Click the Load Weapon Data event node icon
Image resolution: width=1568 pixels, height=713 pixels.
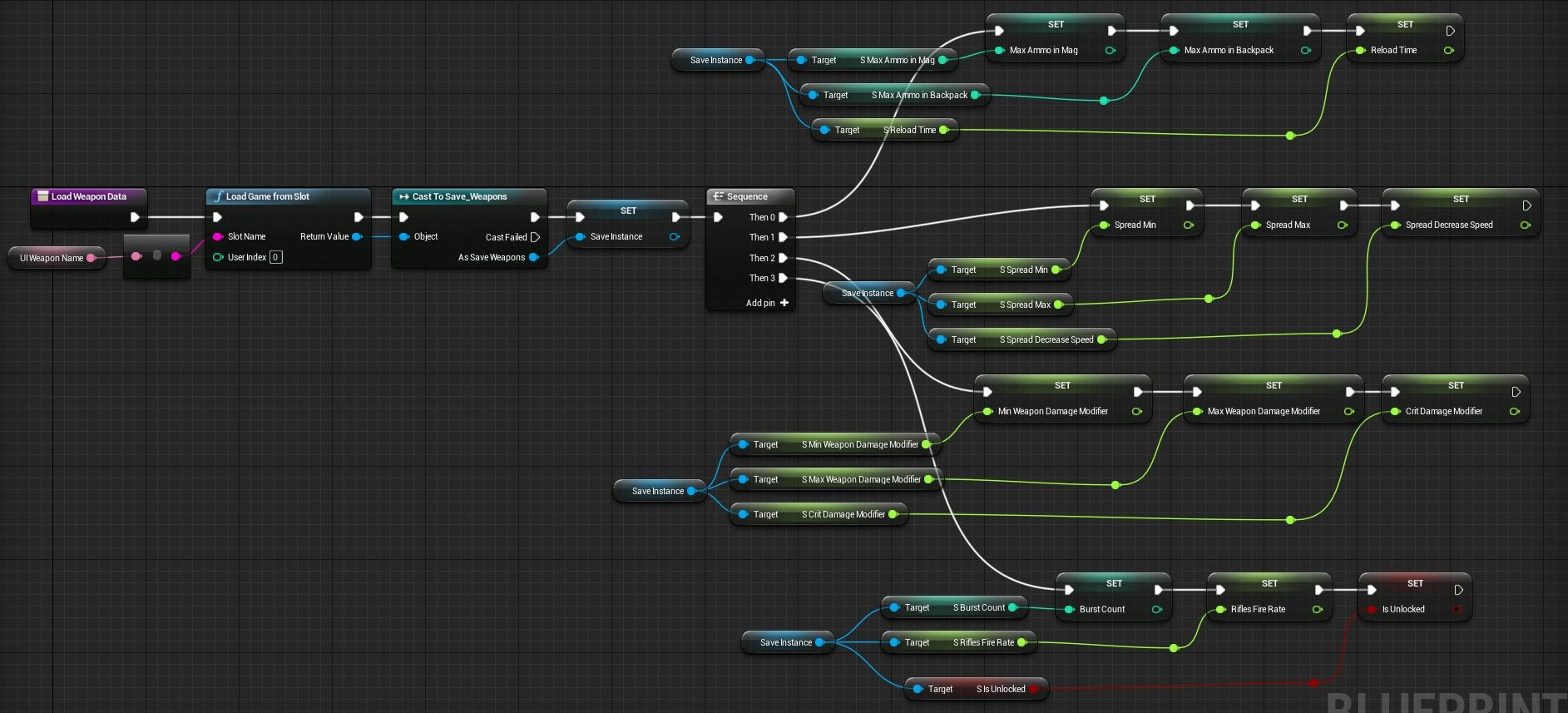coord(42,196)
